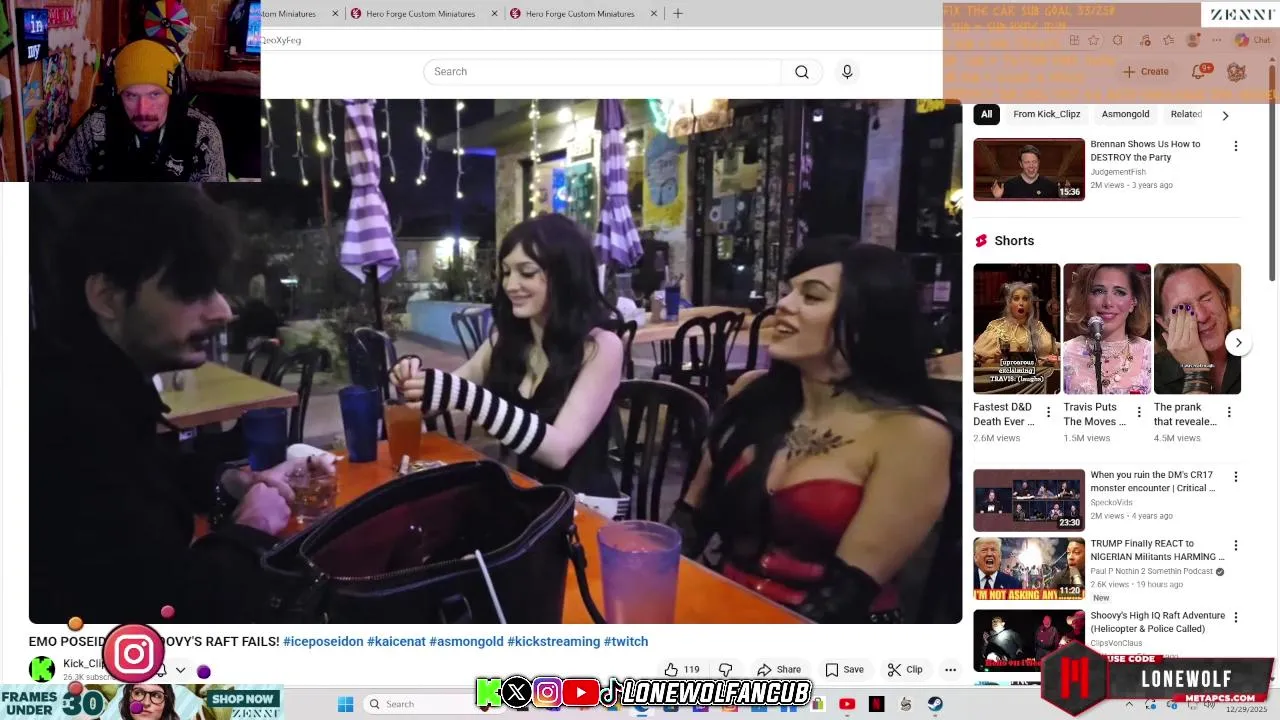Open a new browser tab
Viewport: 1280px width, 720px height.
point(678,14)
